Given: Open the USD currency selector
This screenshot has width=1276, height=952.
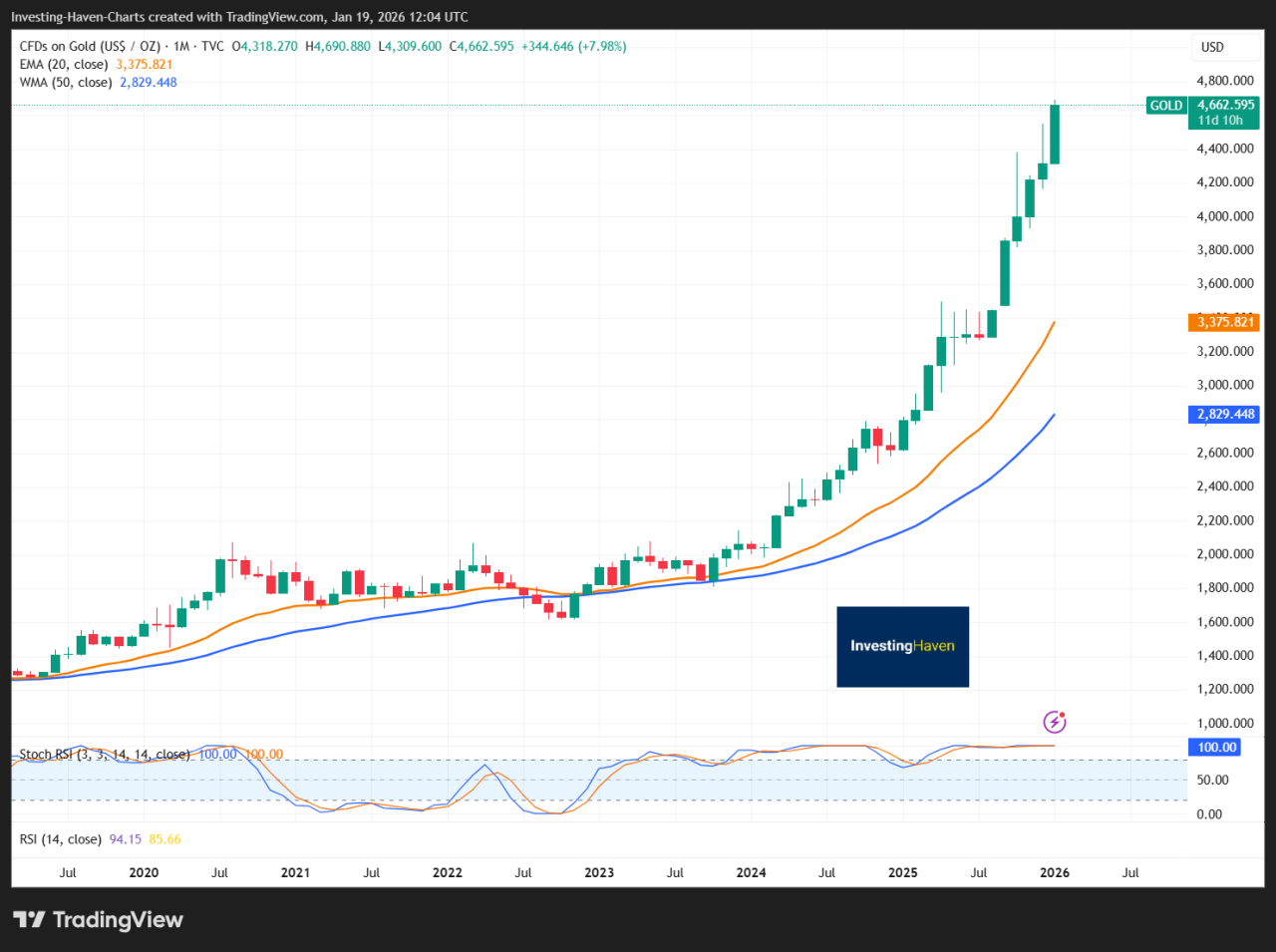Looking at the screenshot, I should click(x=1212, y=47).
